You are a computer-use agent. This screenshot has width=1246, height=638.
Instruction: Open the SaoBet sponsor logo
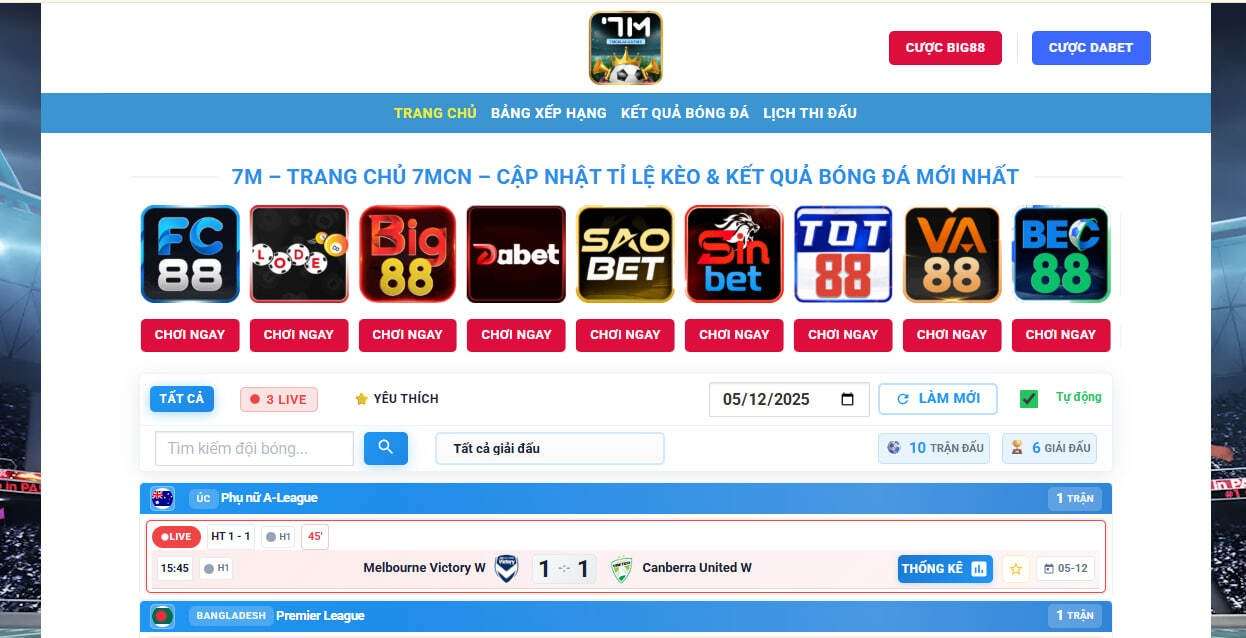625,254
